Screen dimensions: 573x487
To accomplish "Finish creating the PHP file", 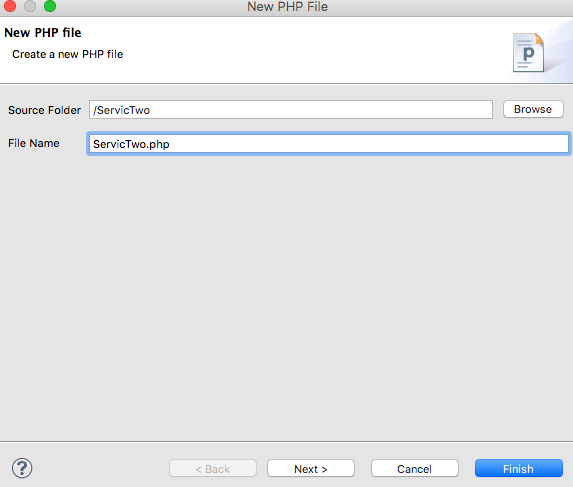I will pyautogui.click(x=519, y=468).
